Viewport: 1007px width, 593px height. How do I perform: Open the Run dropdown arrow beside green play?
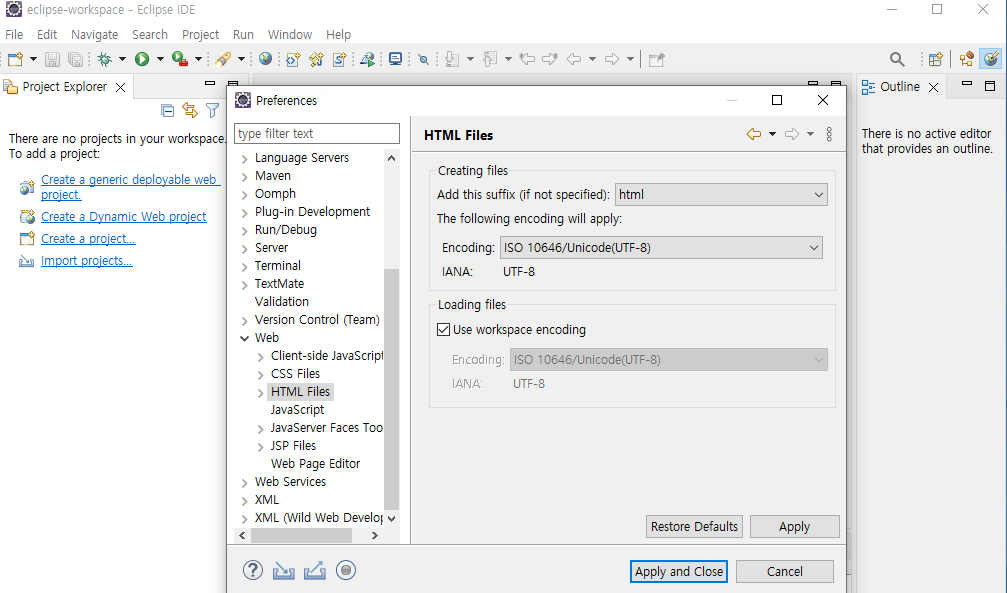point(160,59)
